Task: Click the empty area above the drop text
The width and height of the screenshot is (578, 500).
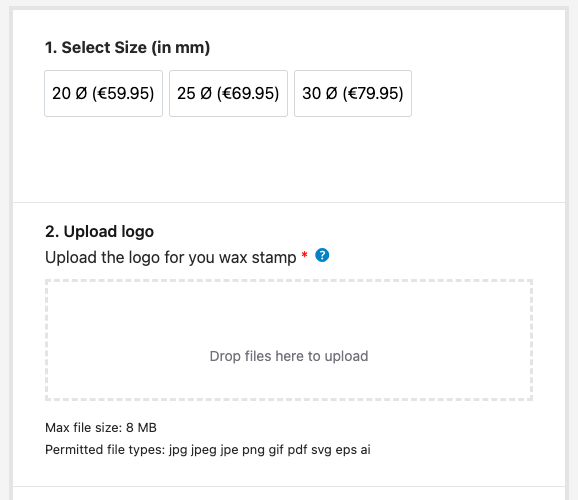Action: [289, 313]
